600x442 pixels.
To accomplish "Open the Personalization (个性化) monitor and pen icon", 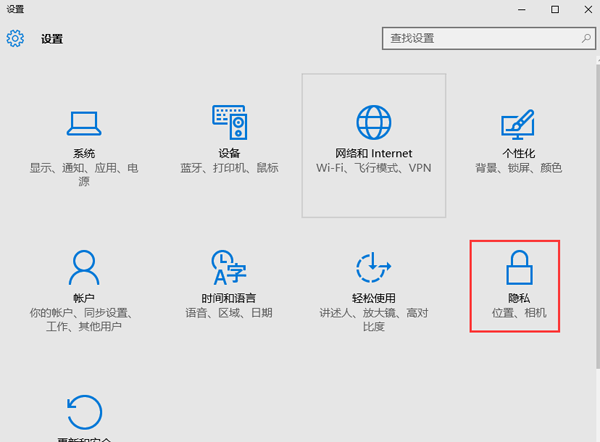I will tap(518, 124).
